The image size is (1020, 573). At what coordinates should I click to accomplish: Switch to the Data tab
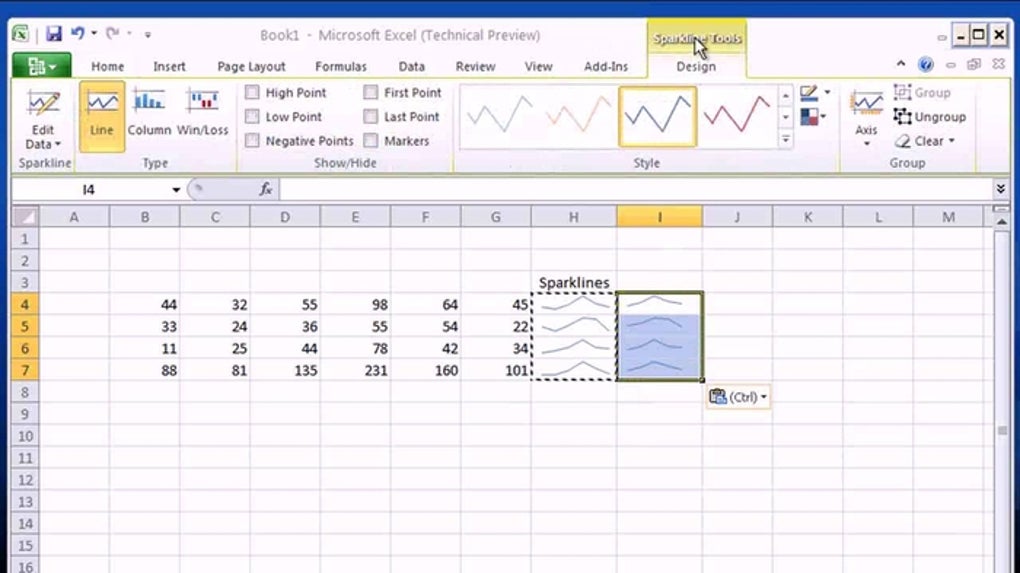(x=412, y=66)
